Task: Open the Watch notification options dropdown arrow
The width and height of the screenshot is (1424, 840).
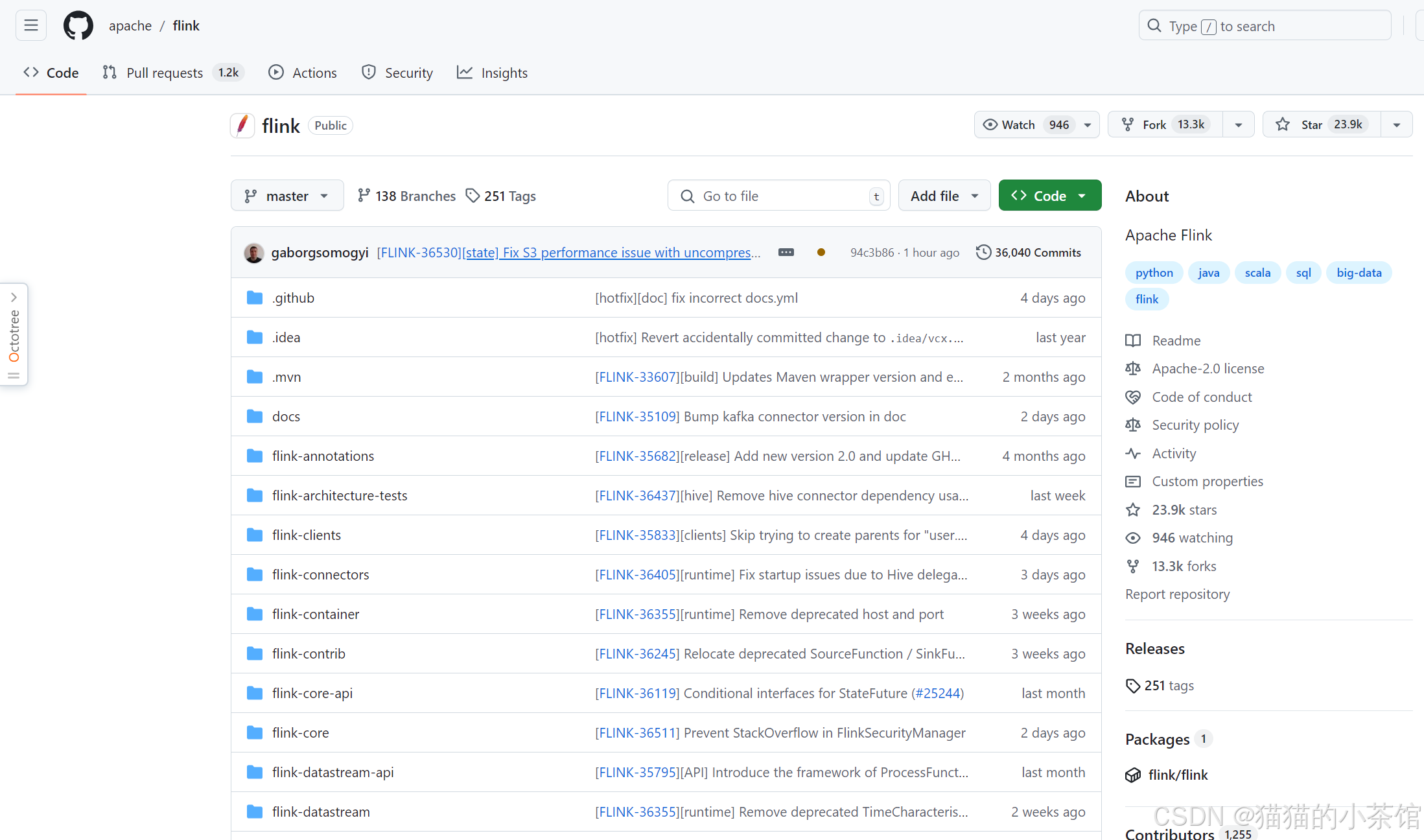Action: pos(1088,124)
